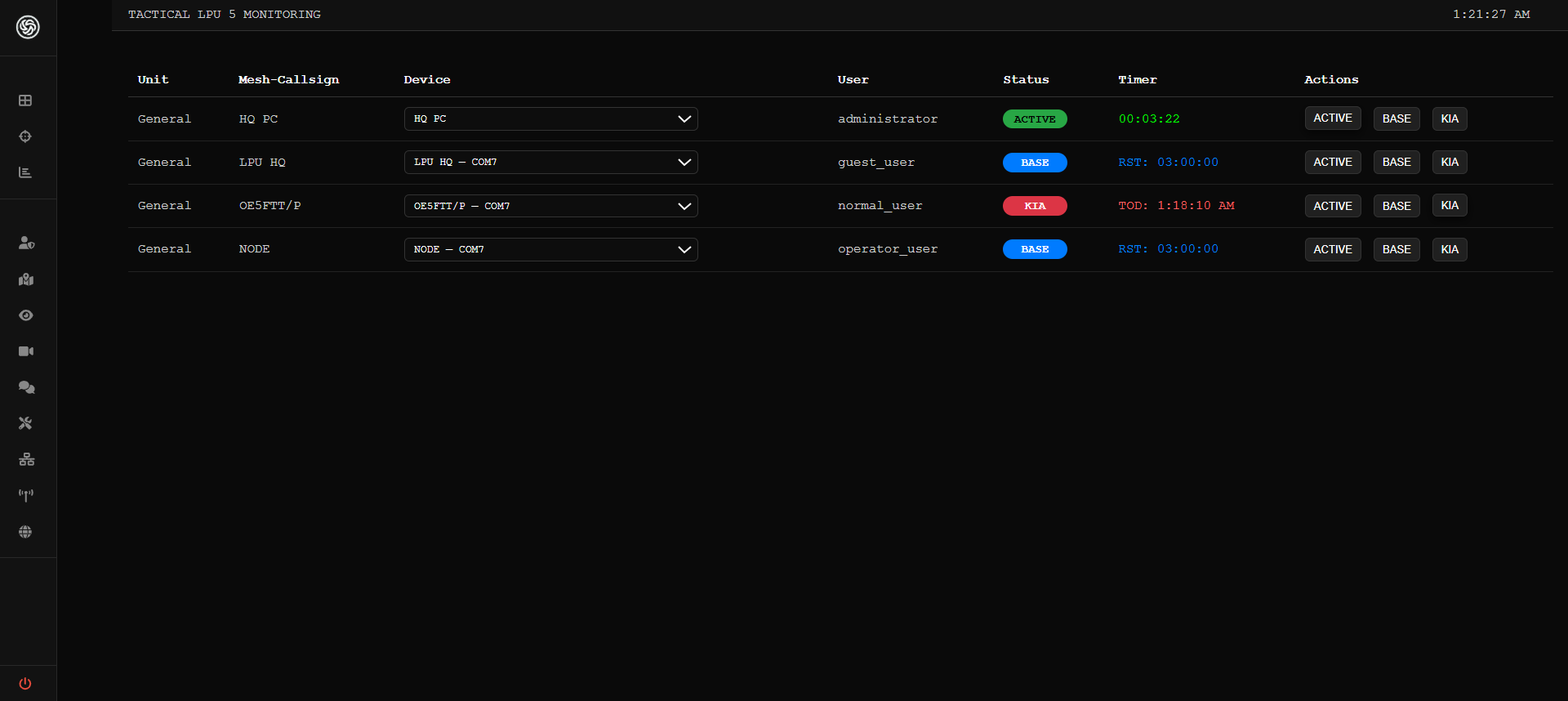Click the eye monitoring icon in sidebar
1568x701 pixels.
pos(26,315)
